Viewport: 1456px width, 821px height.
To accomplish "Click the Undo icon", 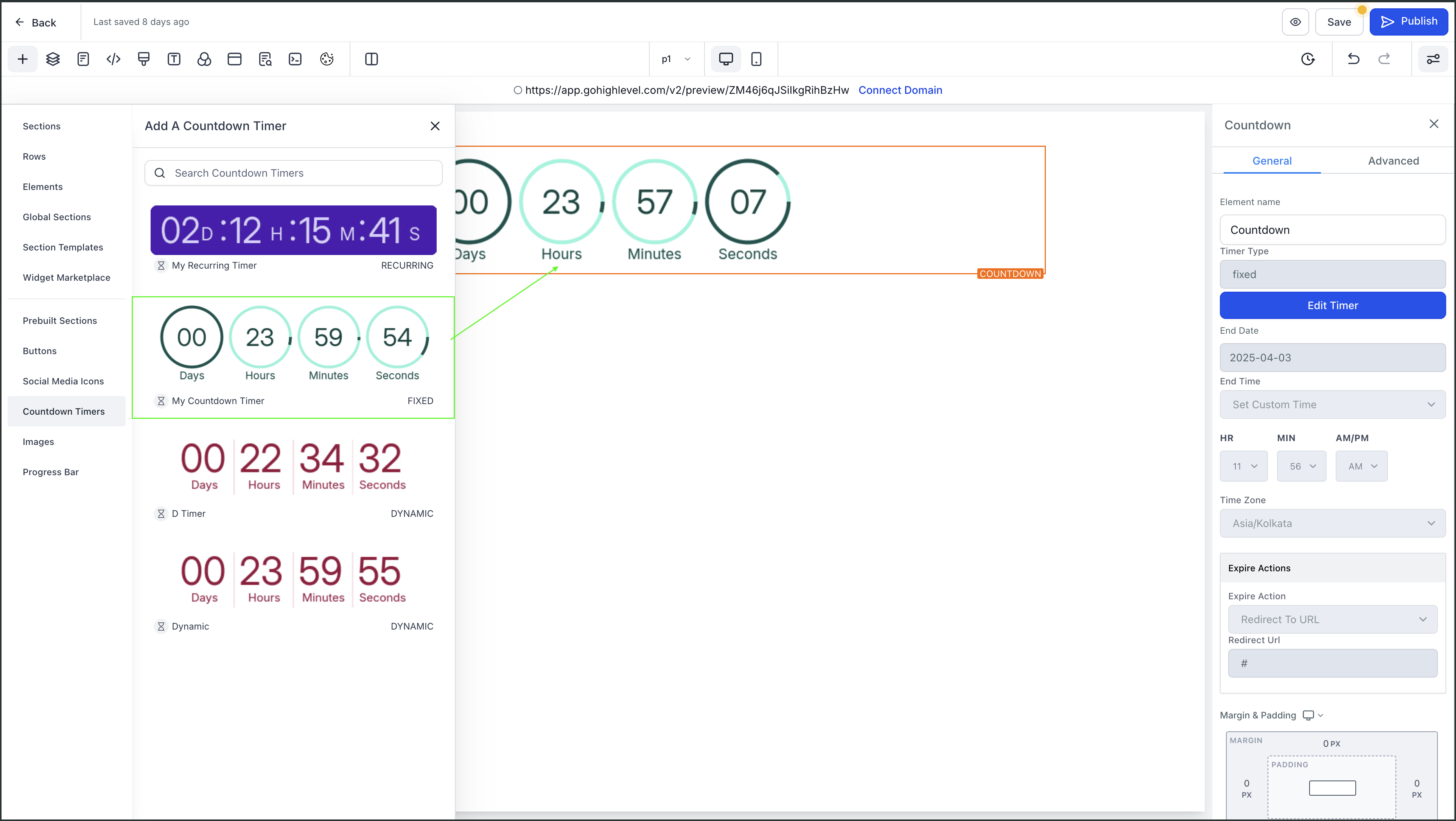I will pyautogui.click(x=1353, y=59).
